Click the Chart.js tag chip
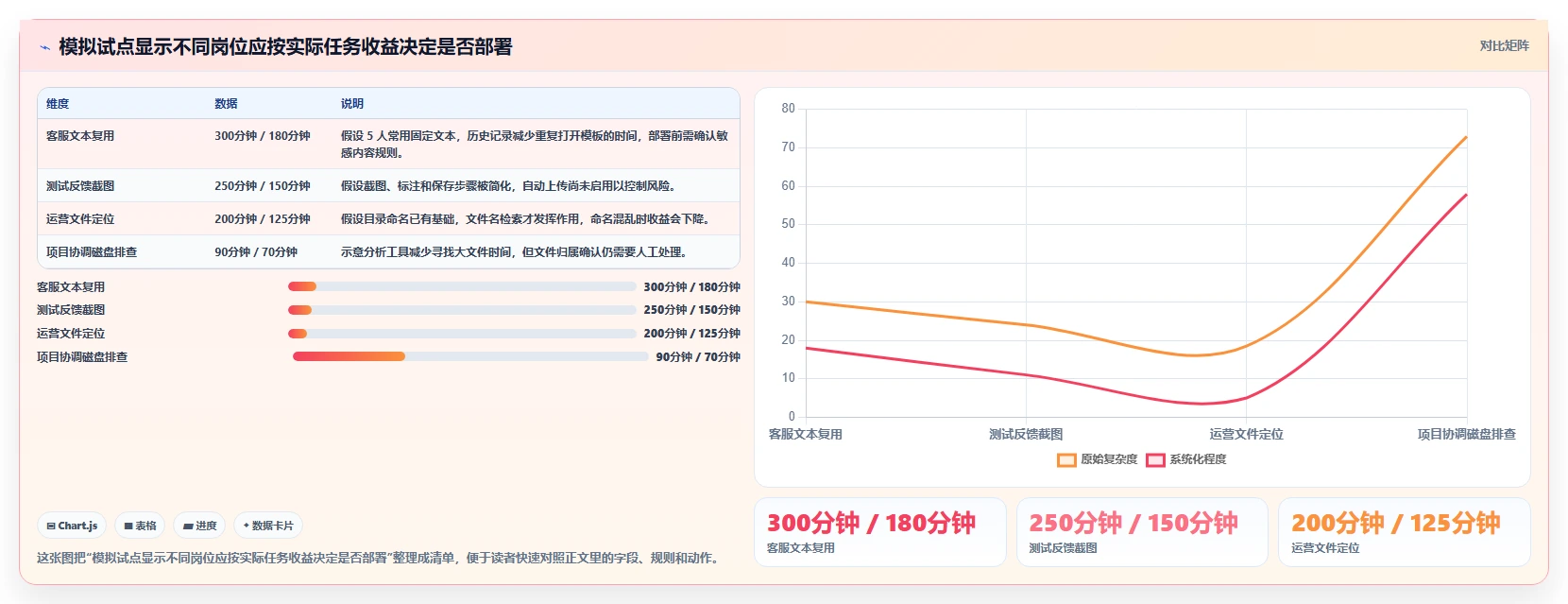 (72, 526)
